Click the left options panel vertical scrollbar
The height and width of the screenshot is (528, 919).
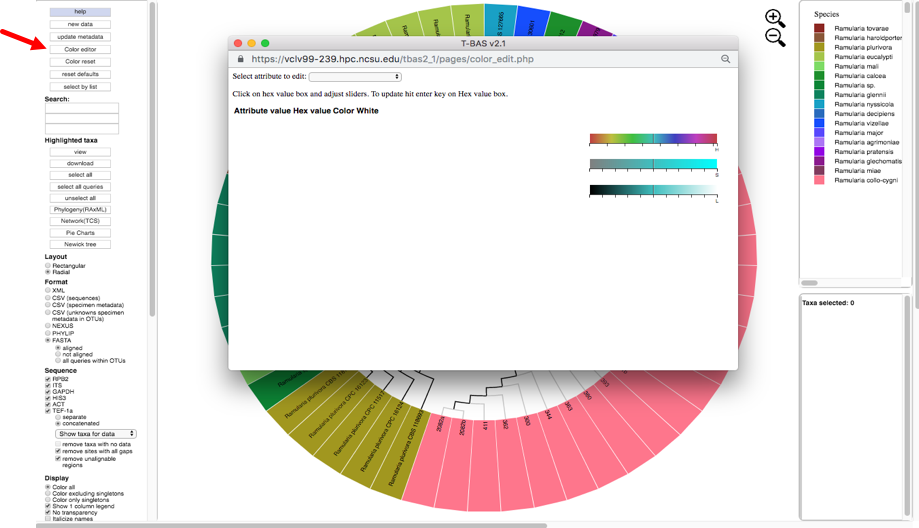pos(152,159)
